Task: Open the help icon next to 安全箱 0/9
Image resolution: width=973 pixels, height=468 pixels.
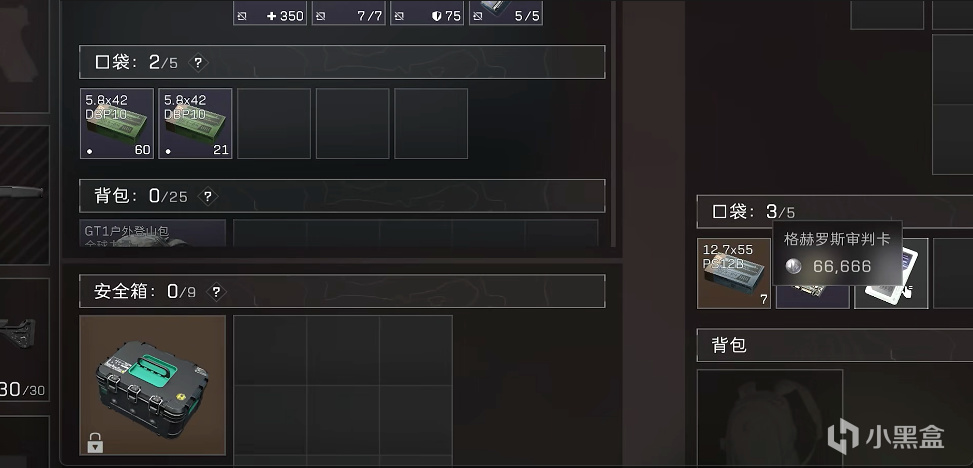Action: pyautogui.click(x=216, y=292)
